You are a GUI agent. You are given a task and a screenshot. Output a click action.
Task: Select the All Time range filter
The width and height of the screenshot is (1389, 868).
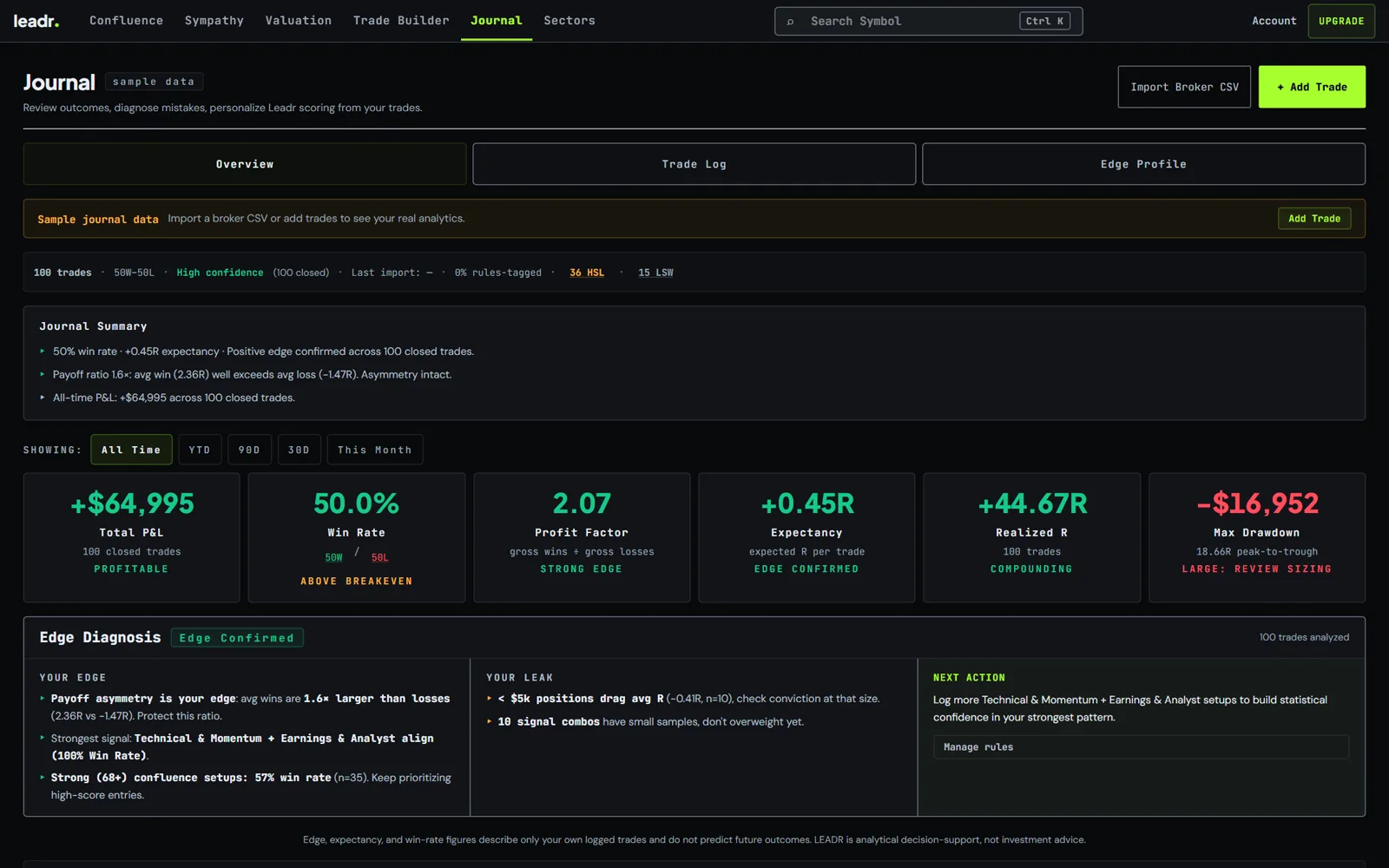tap(131, 450)
